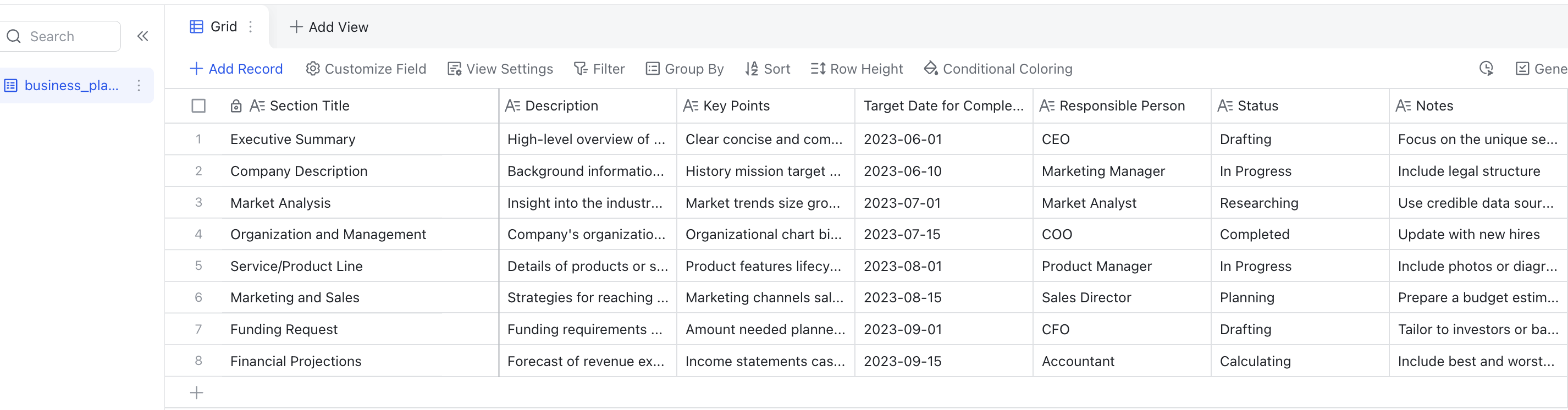
Task: Click the Row Height icon
Action: 818,69
